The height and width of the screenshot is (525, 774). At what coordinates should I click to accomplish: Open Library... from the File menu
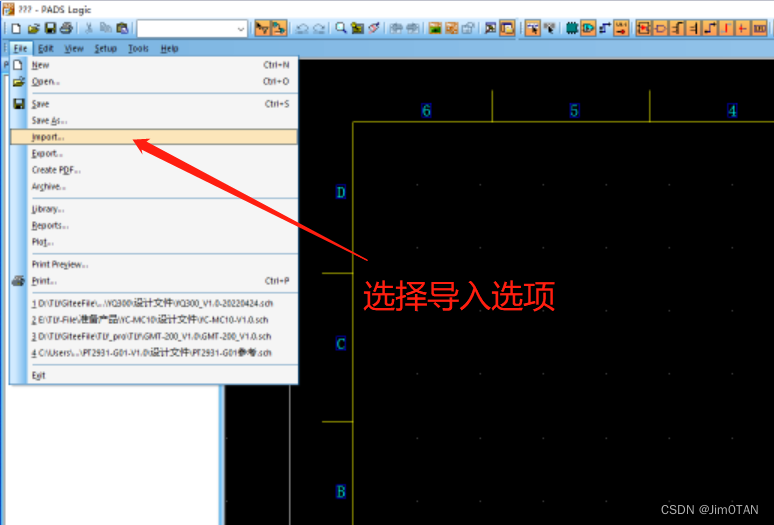154,209
